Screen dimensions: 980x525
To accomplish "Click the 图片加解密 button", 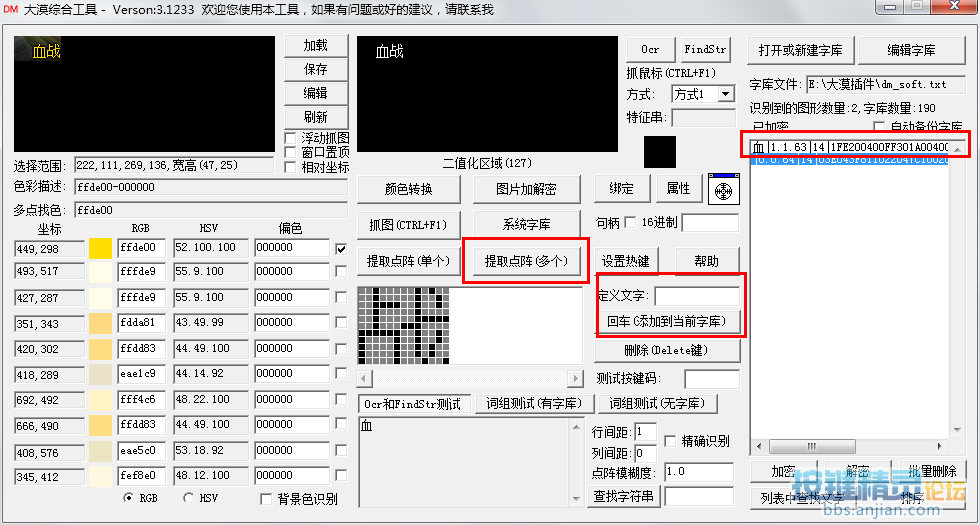I will pyautogui.click(x=526, y=189).
